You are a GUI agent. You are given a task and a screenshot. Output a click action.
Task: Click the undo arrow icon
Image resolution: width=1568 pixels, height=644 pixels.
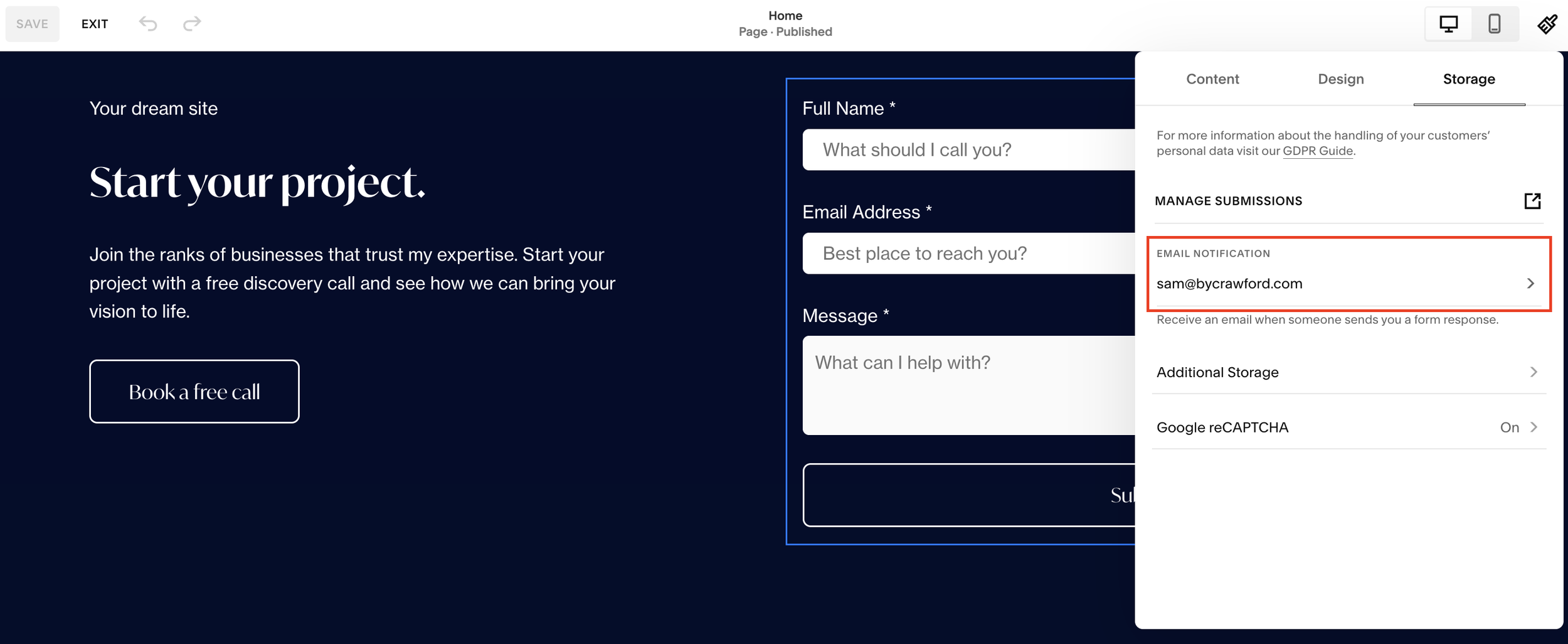(148, 23)
